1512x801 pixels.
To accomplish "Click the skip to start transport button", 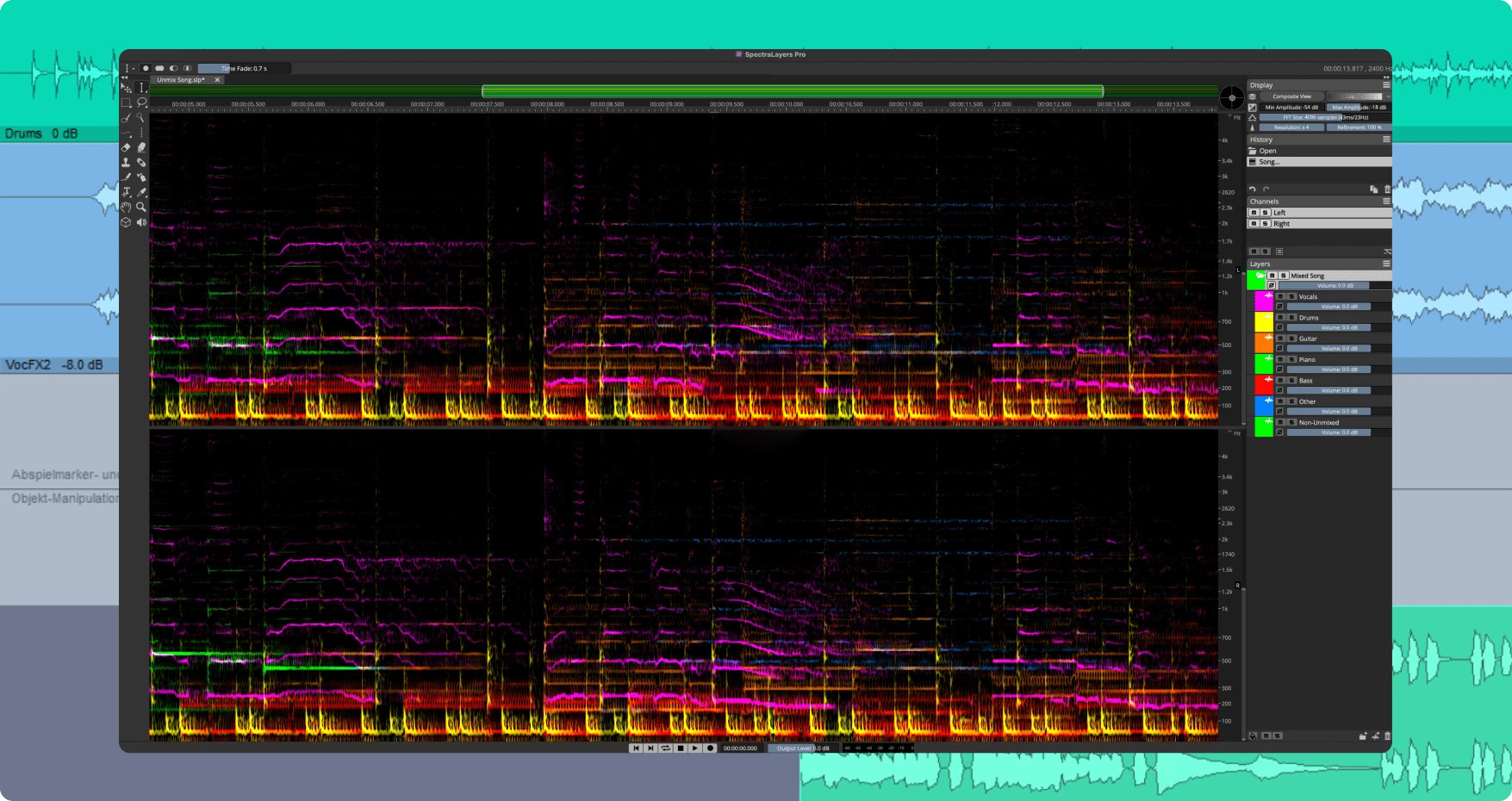I will coord(636,748).
